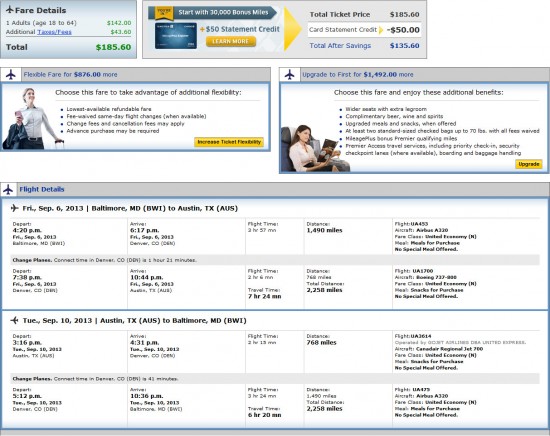Click the Lowest-available refundable fare bullet
The width and height of the screenshot is (550, 436).
tap(109, 109)
